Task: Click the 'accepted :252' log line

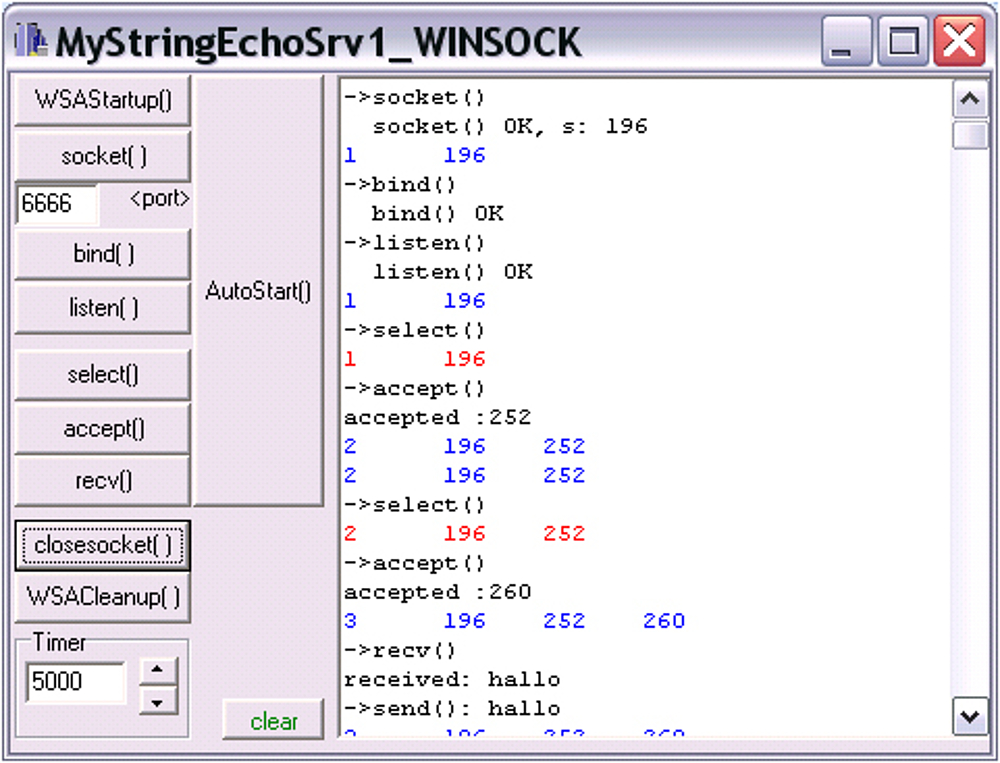Action: (x=438, y=417)
